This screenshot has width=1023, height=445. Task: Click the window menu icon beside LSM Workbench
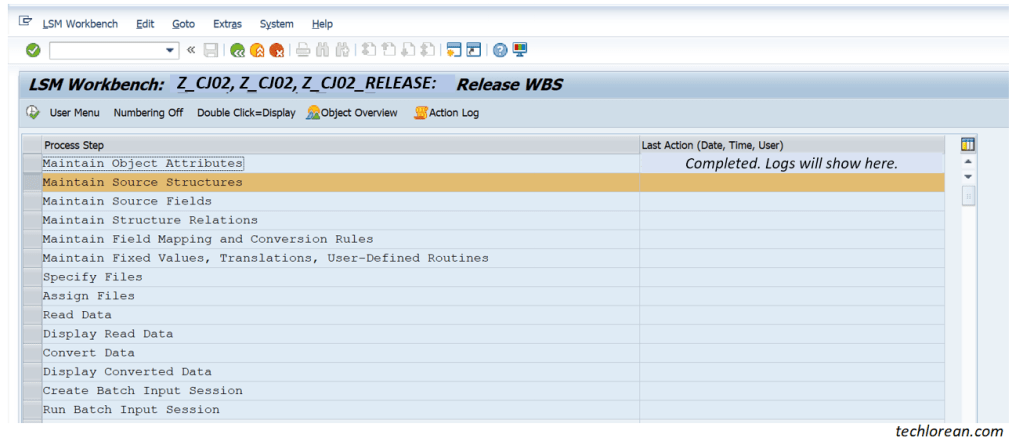(25, 22)
